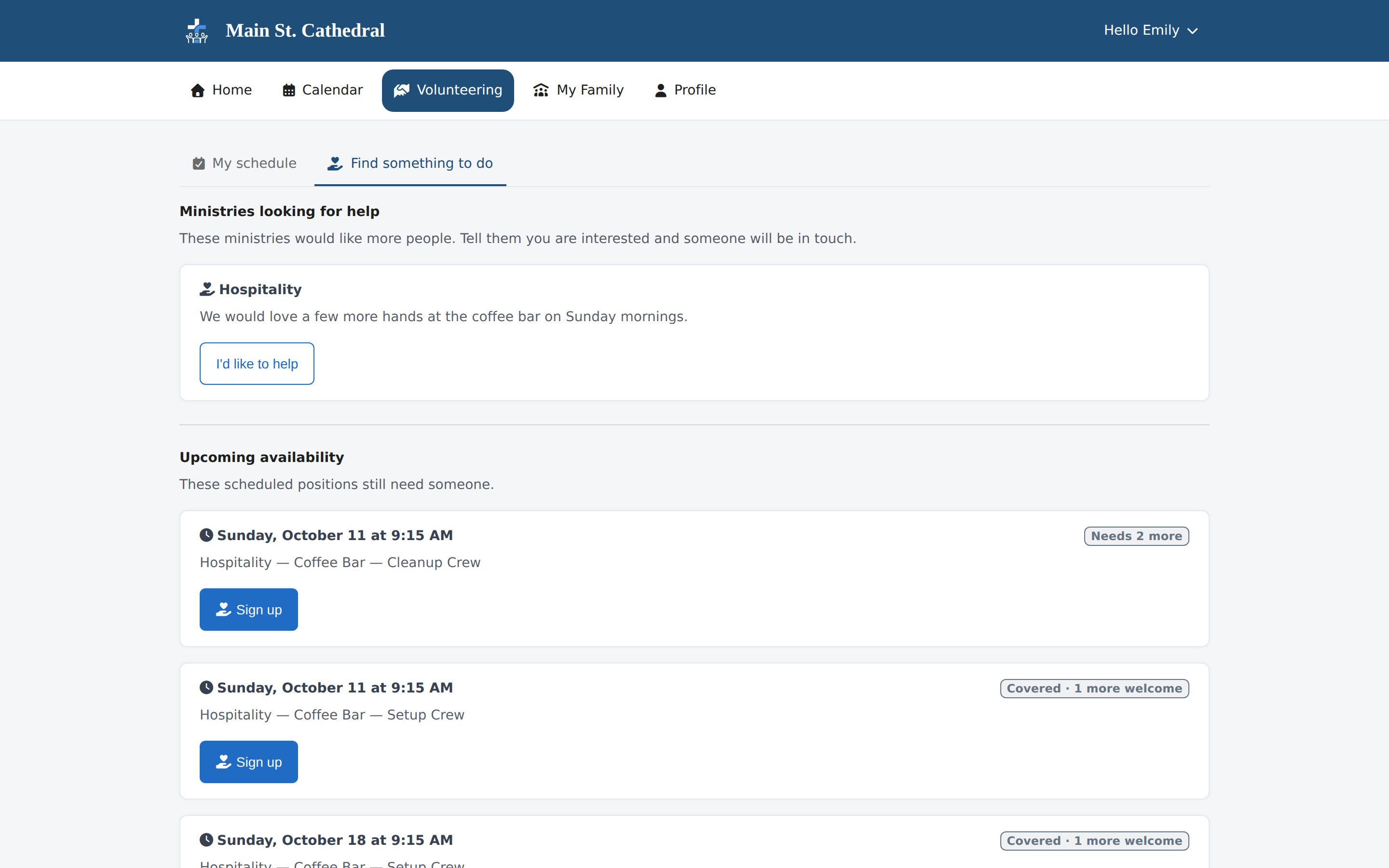Click Hospitality — Coffee Bar — Cleanup Crew text

coord(340,563)
